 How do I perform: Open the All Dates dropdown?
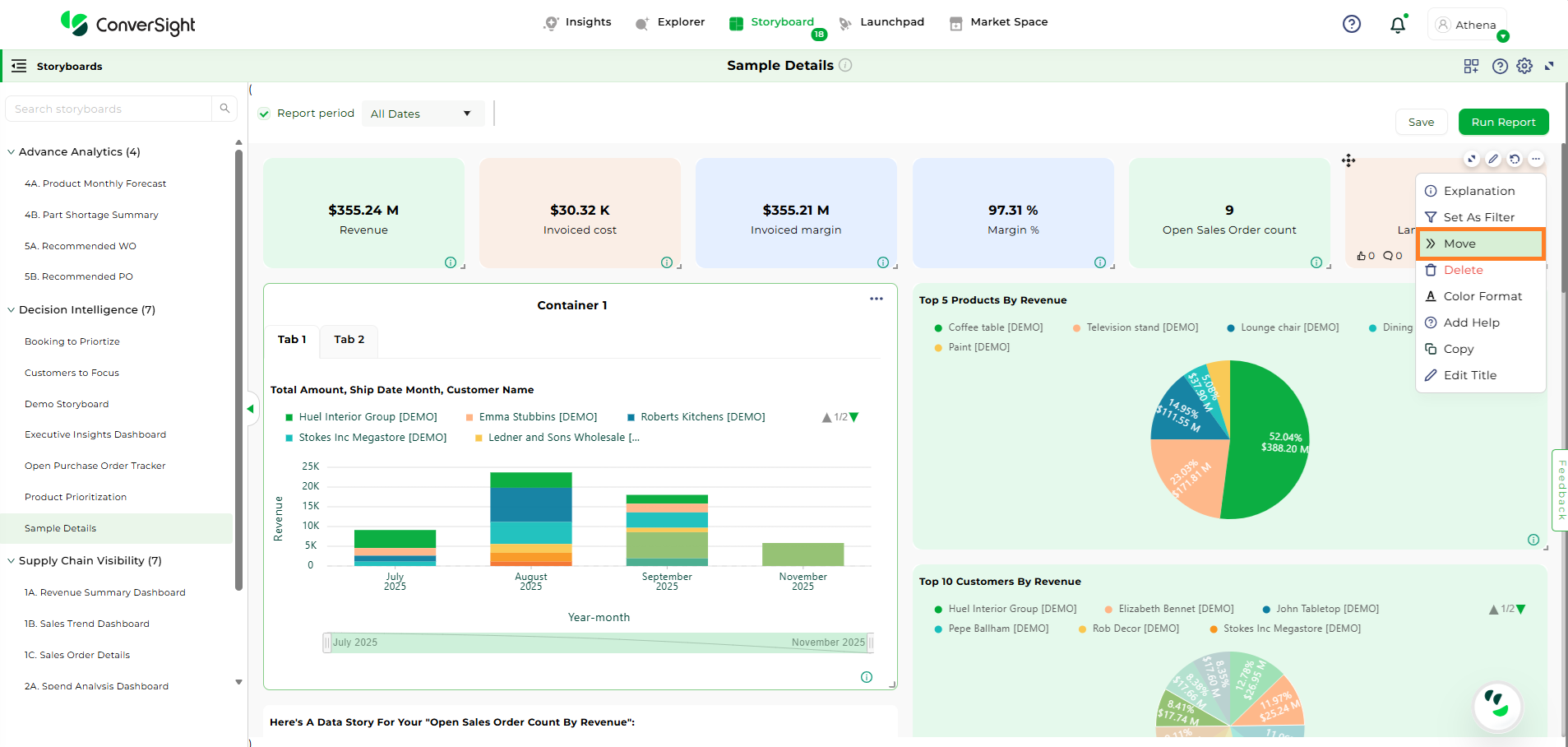point(421,114)
